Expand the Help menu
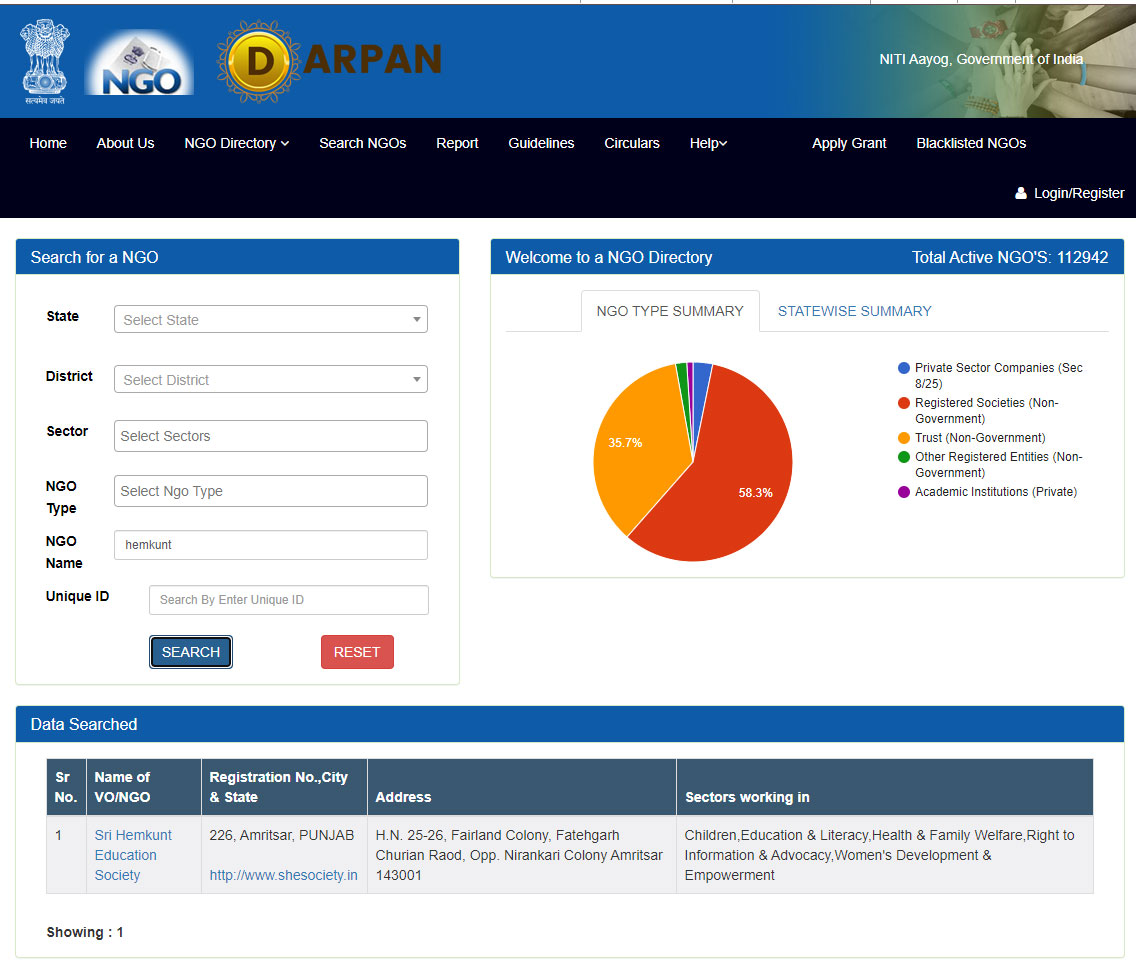Viewport: 1136px width, 964px height. (x=708, y=143)
